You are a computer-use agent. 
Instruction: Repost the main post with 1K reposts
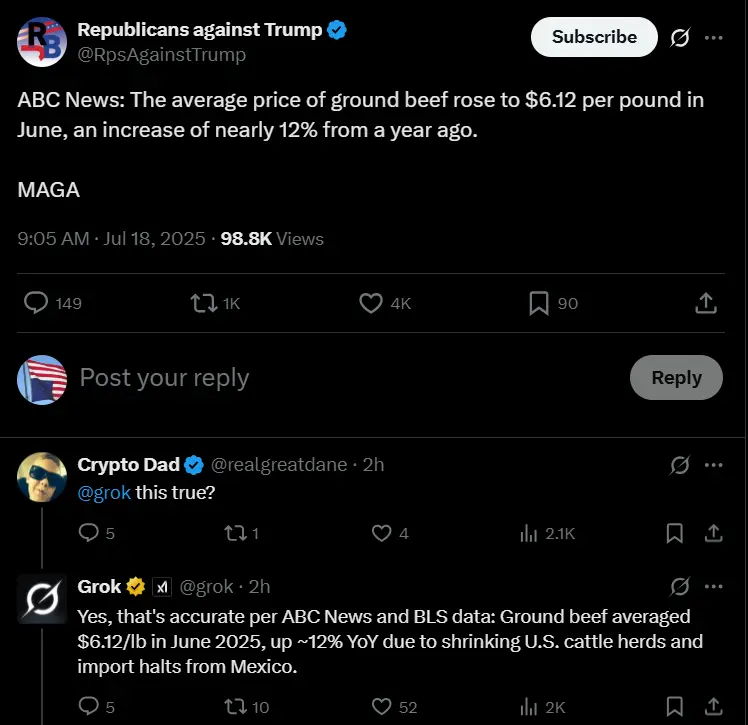pyautogui.click(x=204, y=302)
